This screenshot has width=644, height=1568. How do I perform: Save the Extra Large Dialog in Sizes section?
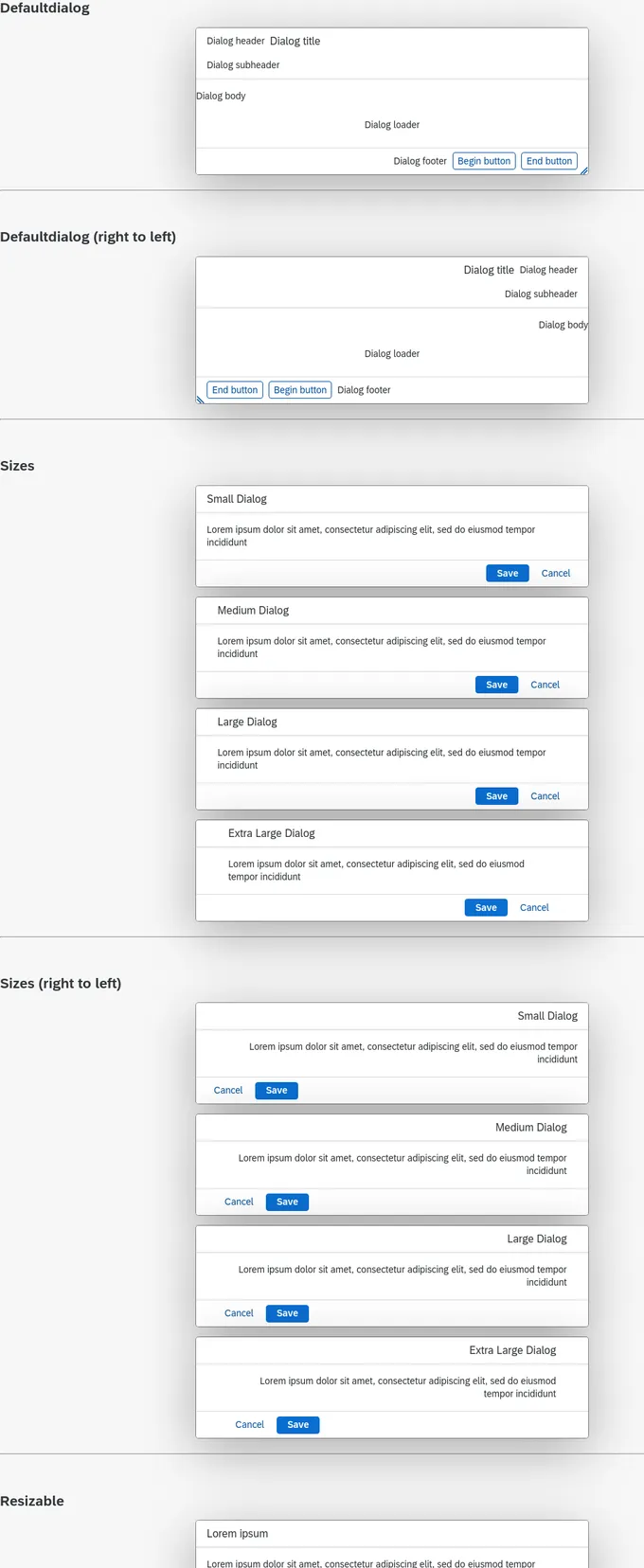click(x=486, y=907)
